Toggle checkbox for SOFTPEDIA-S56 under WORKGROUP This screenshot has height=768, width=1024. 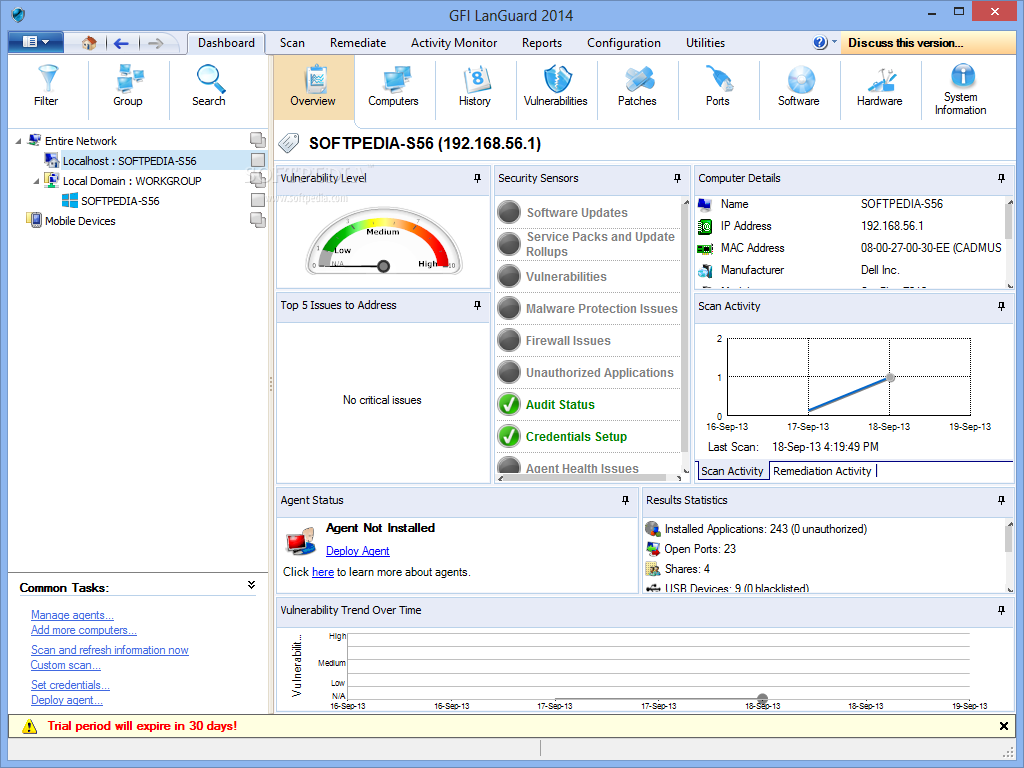[x=258, y=200]
